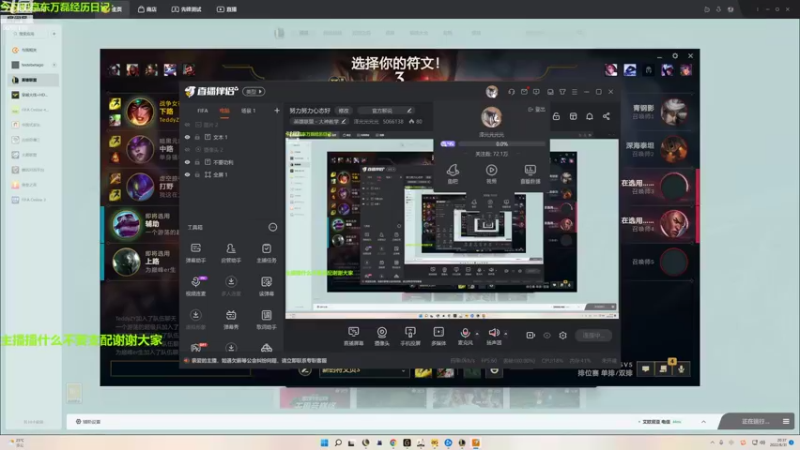This screenshot has height=450, width=800.
Task: Open the 主播任务 tool icon
Action: (x=266, y=253)
